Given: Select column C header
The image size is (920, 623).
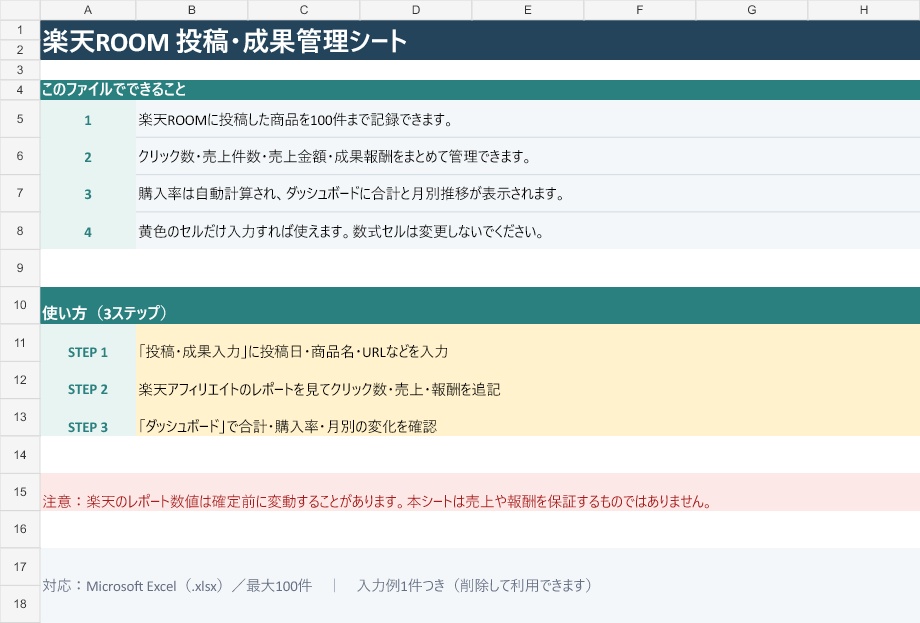Looking at the screenshot, I should pyautogui.click(x=304, y=10).
